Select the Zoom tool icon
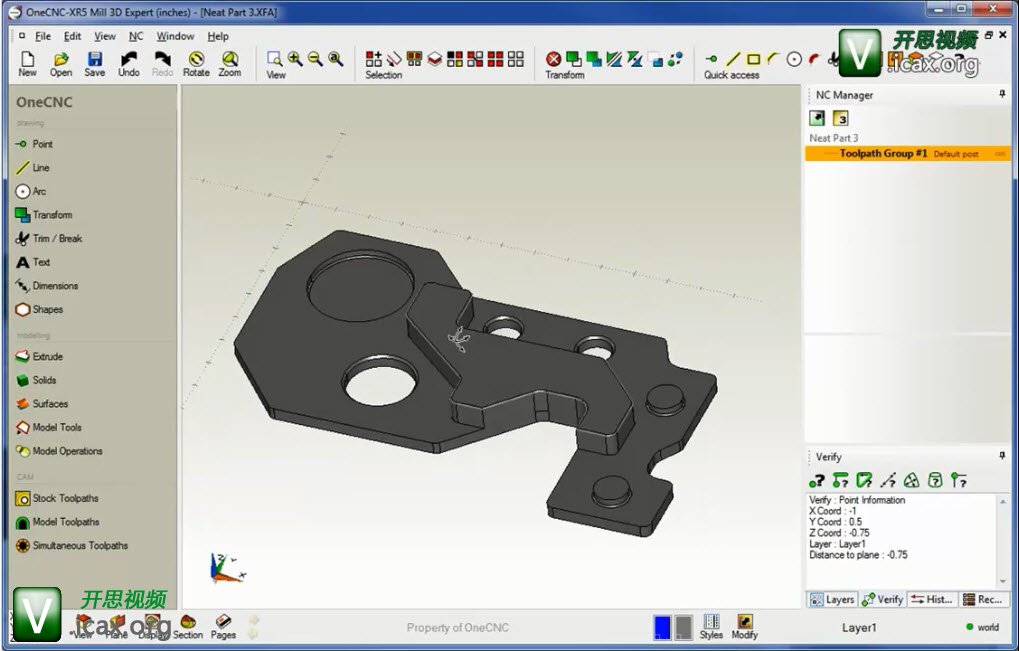1019x651 pixels. click(x=230, y=63)
